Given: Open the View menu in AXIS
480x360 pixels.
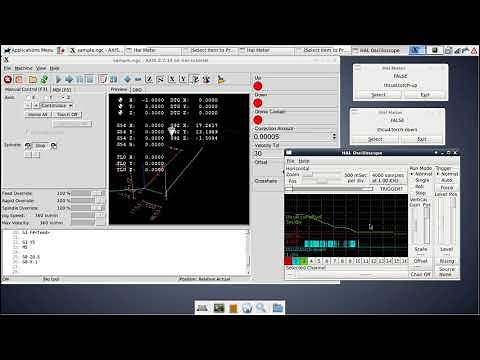Looking at the screenshot, I should pos(41,68).
